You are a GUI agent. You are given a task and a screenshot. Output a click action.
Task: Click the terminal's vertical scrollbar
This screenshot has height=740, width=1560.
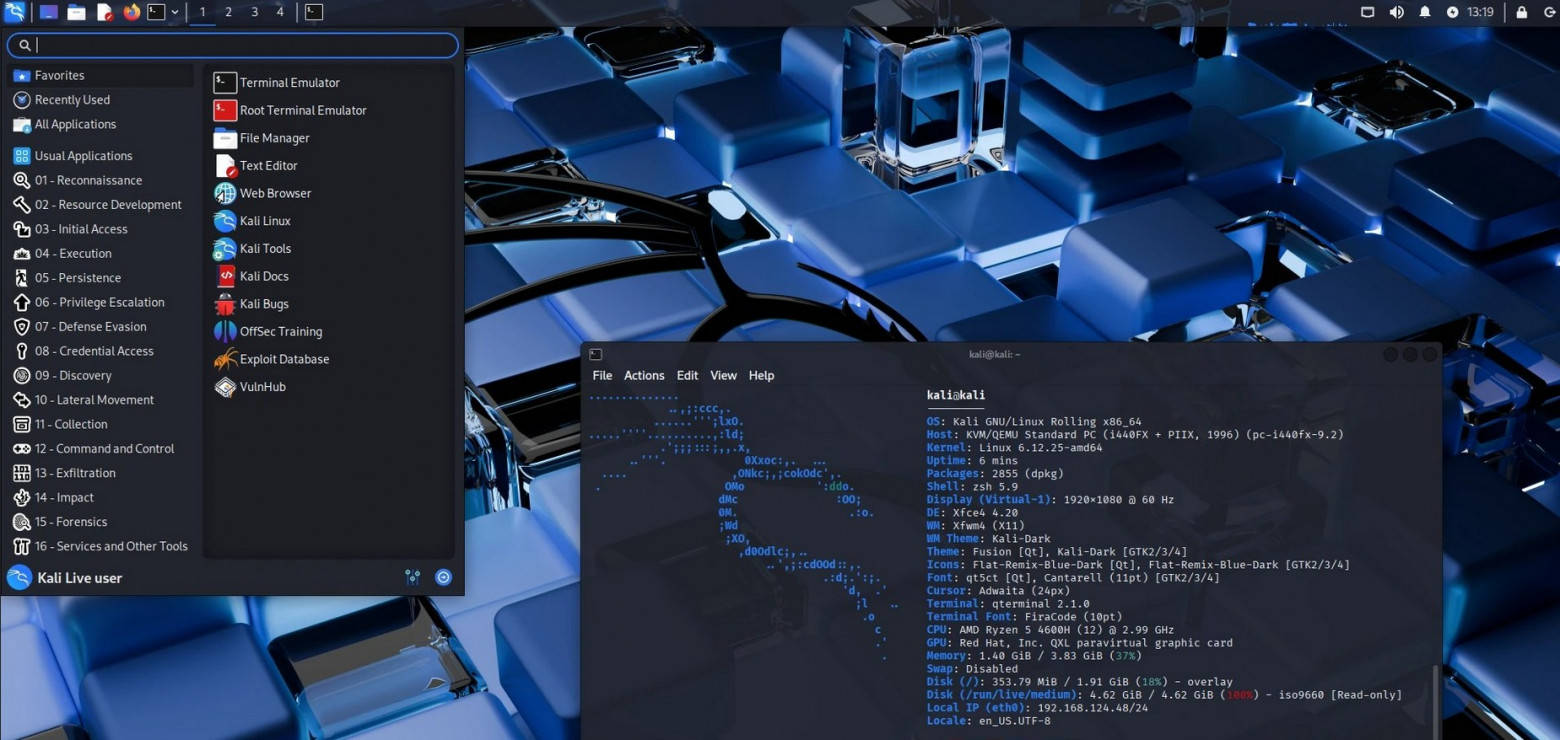click(x=1435, y=700)
